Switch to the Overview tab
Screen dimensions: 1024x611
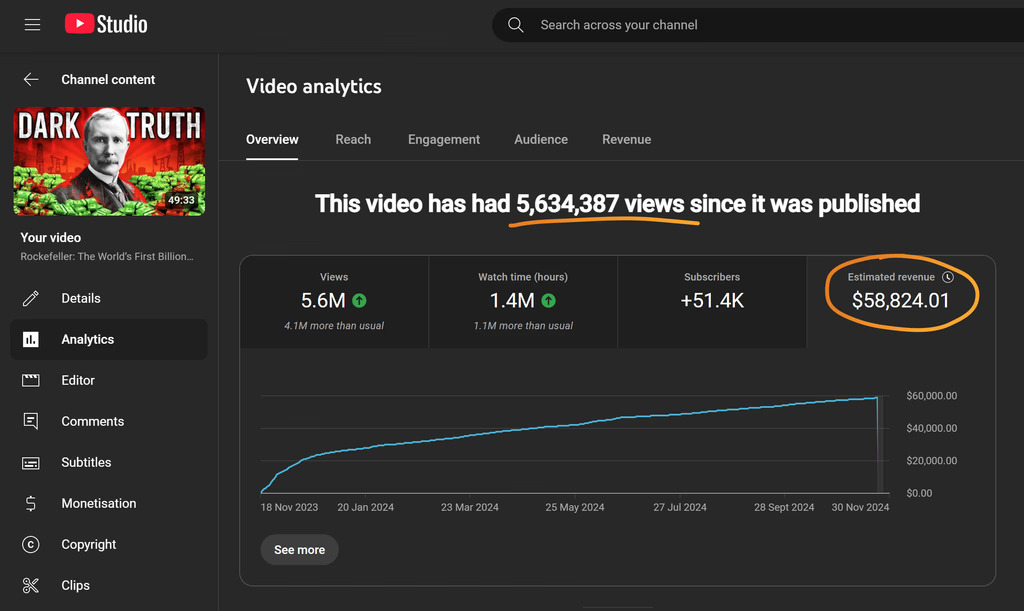272,140
